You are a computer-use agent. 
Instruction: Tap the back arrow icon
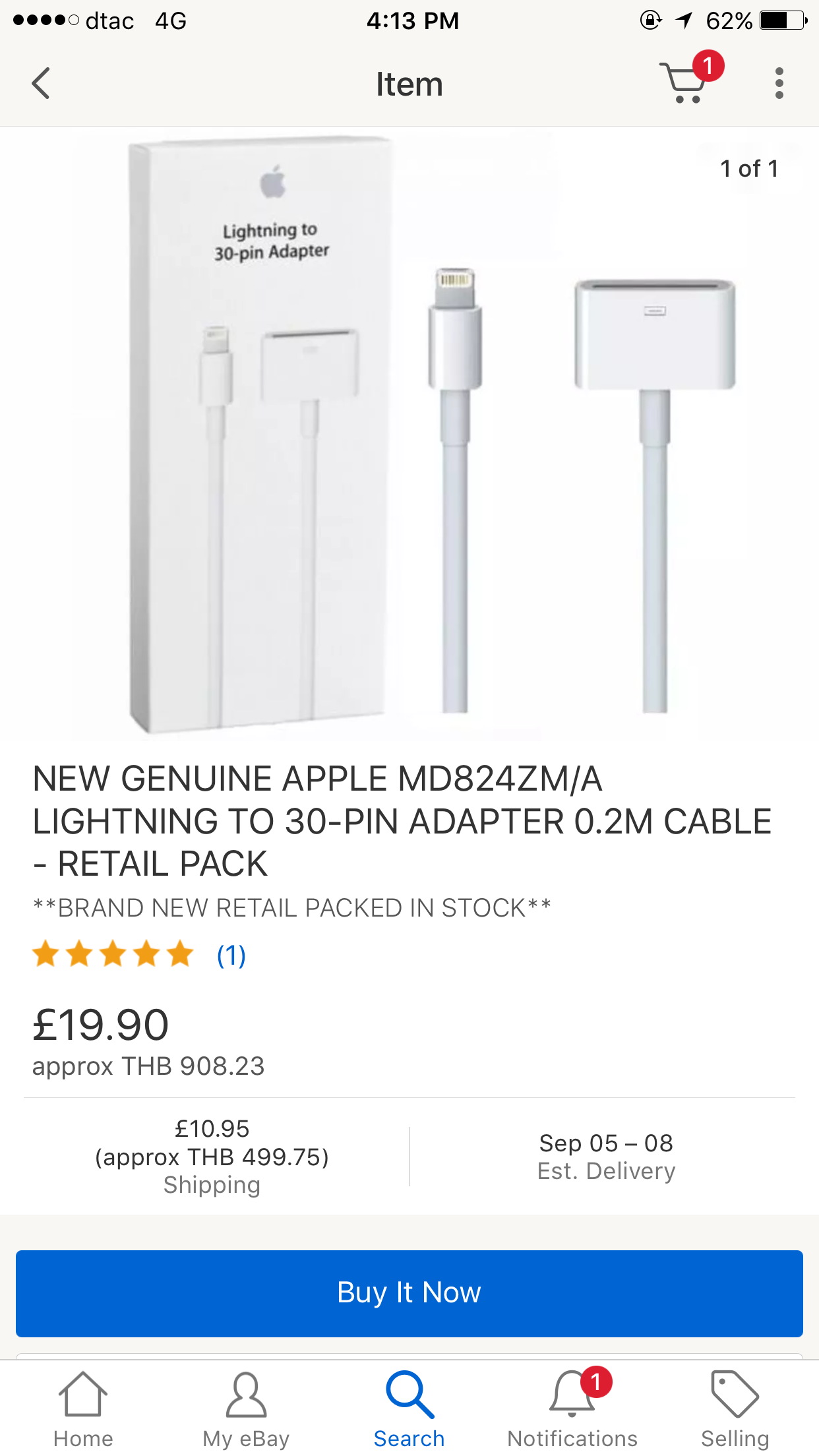(41, 84)
